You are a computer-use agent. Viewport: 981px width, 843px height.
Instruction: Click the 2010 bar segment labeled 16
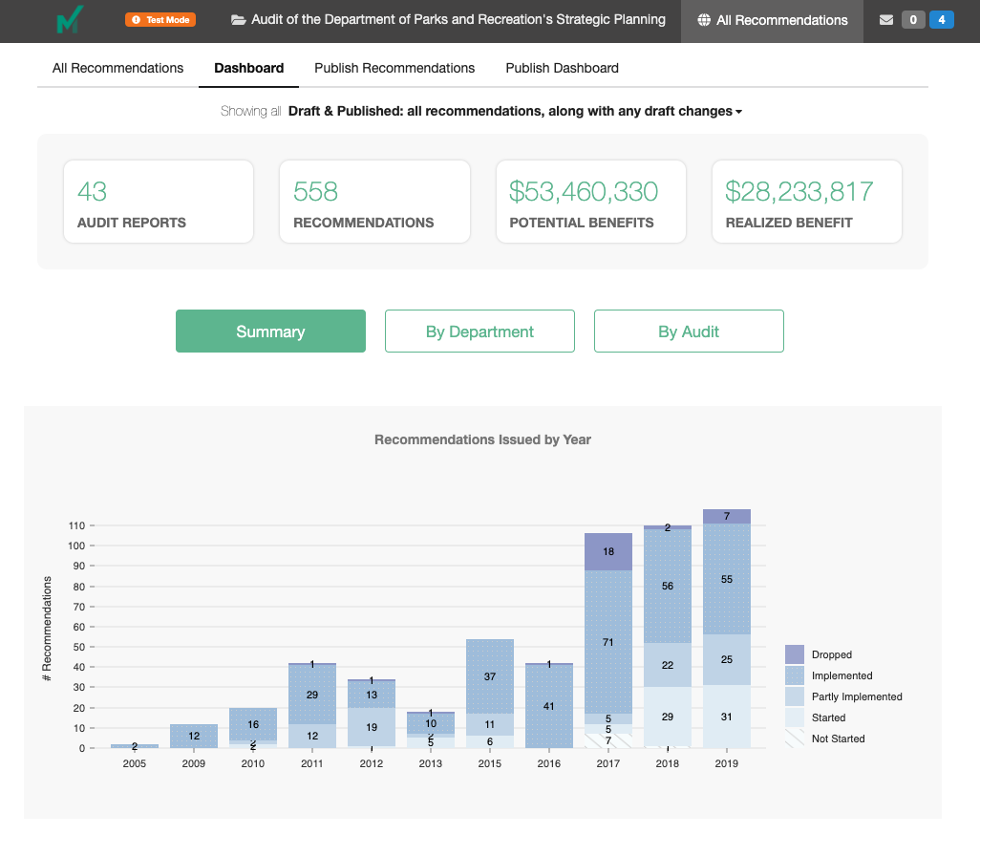(x=253, y=725)
